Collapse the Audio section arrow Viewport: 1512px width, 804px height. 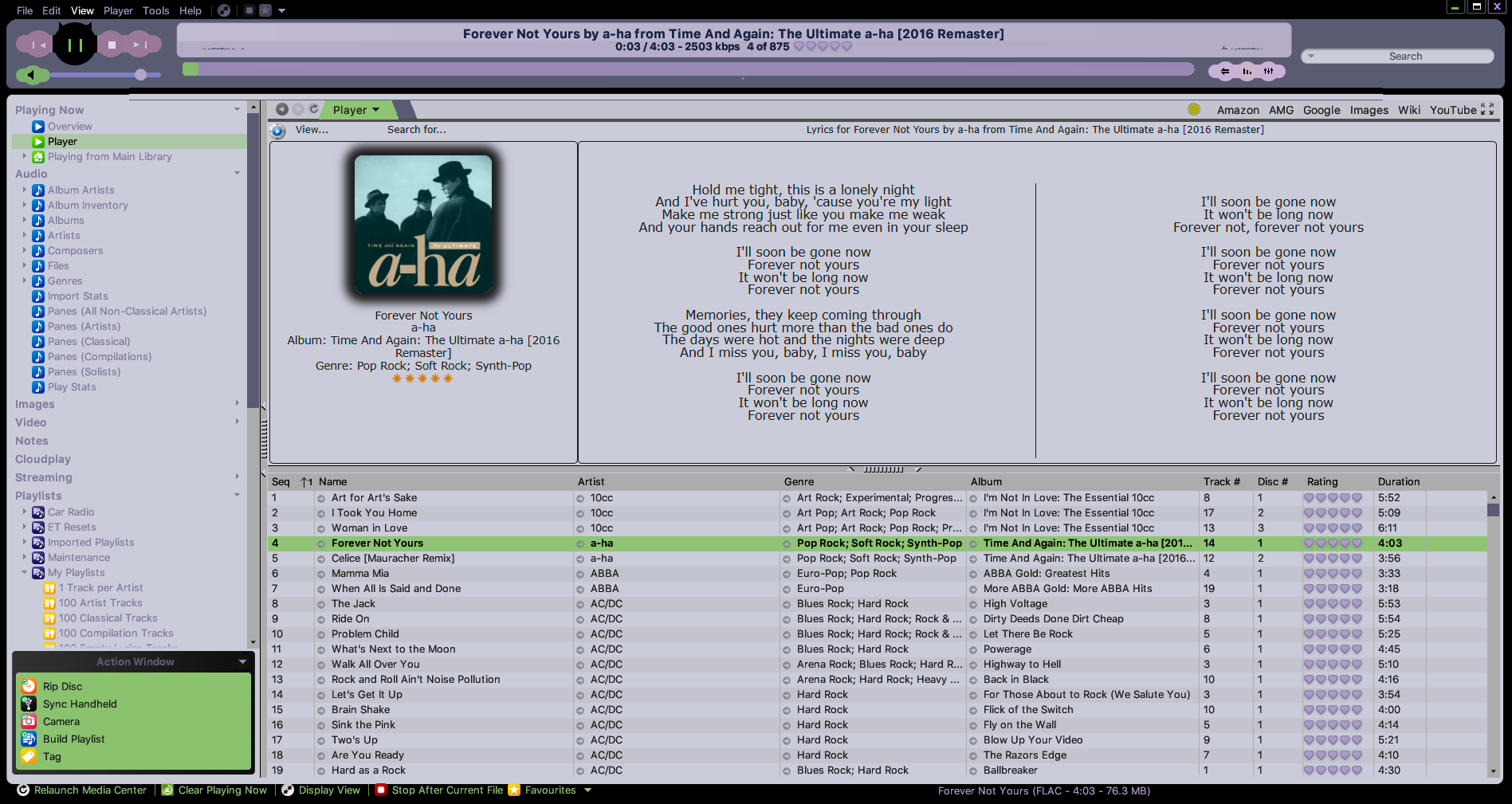237,173
